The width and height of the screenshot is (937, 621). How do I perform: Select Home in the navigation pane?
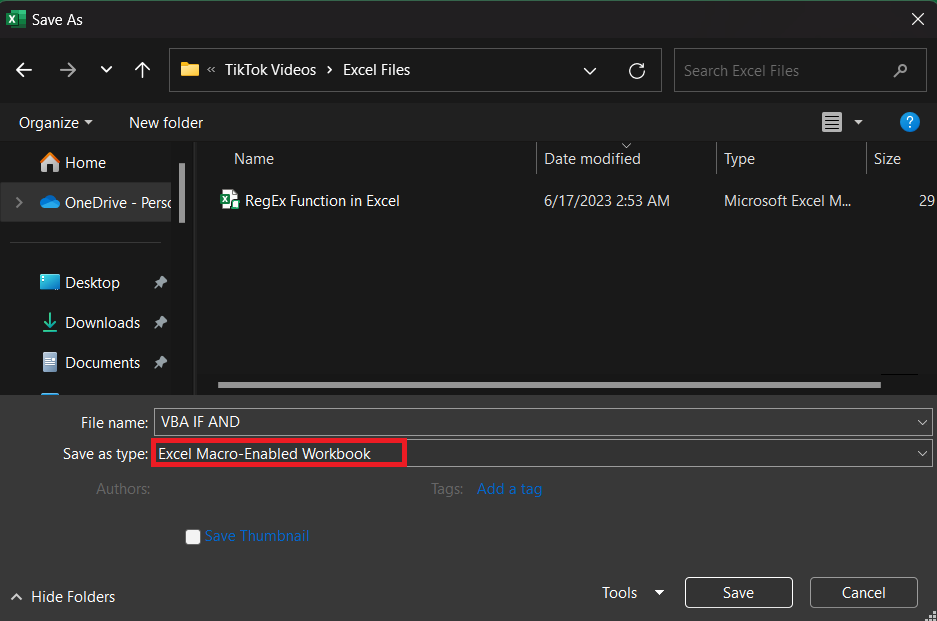(x=73, y=163)
